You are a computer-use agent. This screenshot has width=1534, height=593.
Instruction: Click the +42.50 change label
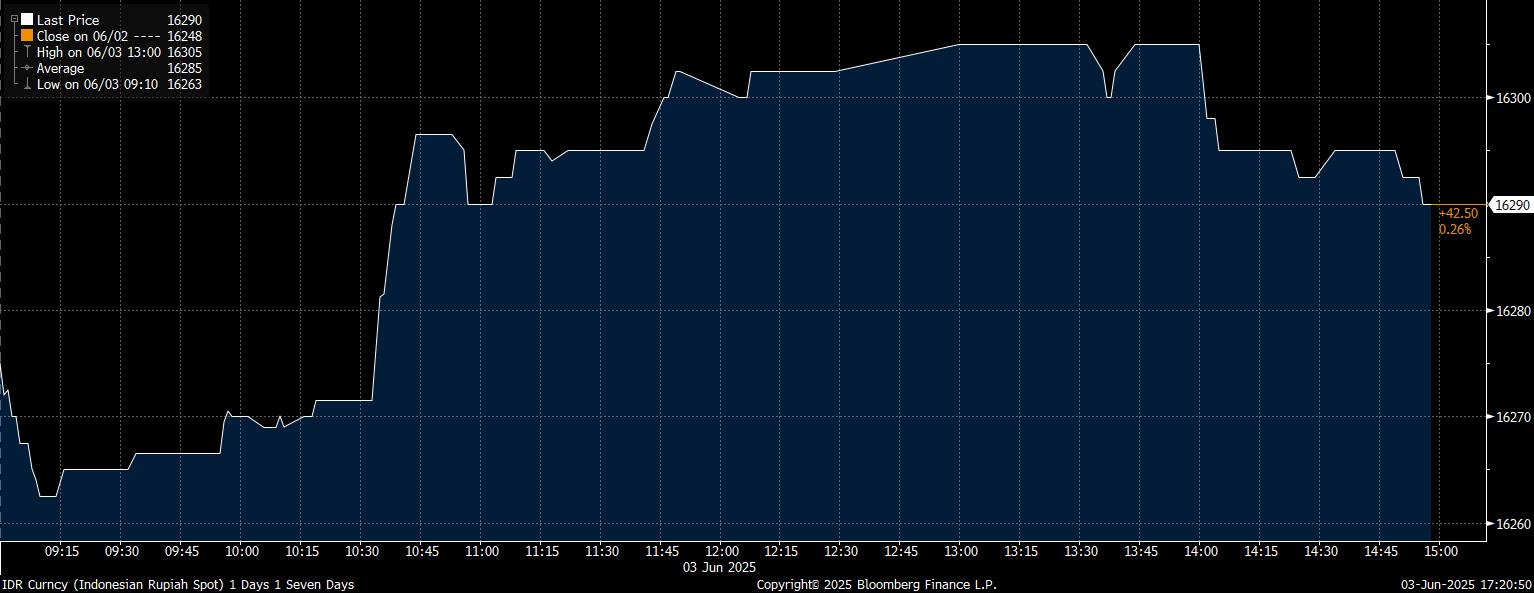(x=1457, y=213)
